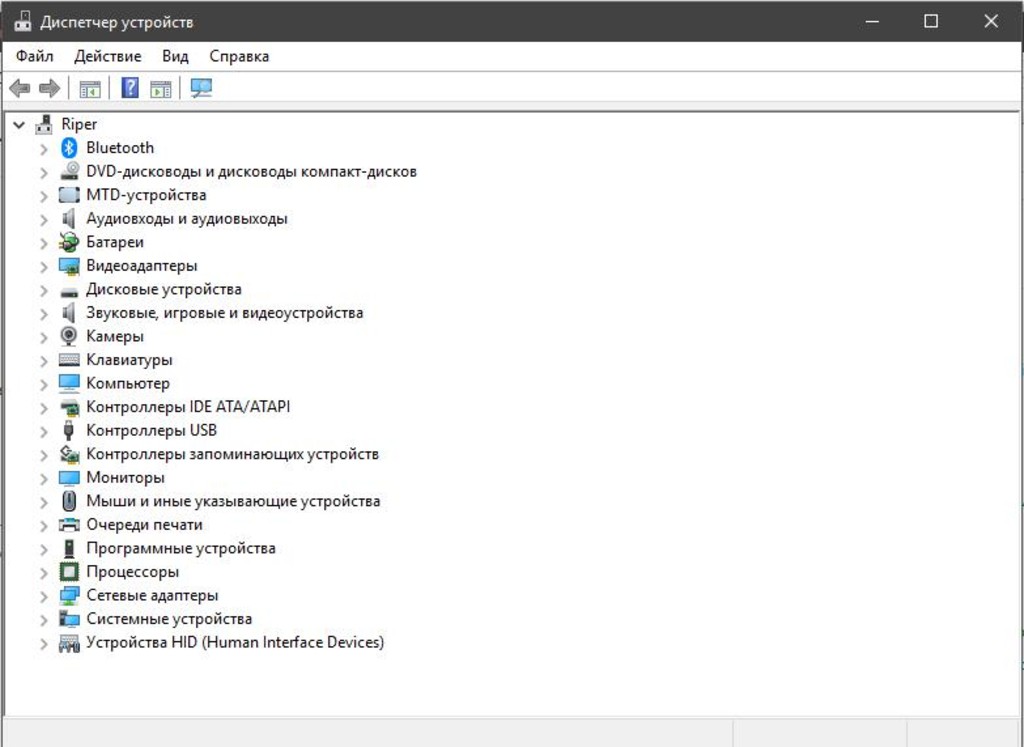Click the Очереди печати printer icon

point(69,524)
